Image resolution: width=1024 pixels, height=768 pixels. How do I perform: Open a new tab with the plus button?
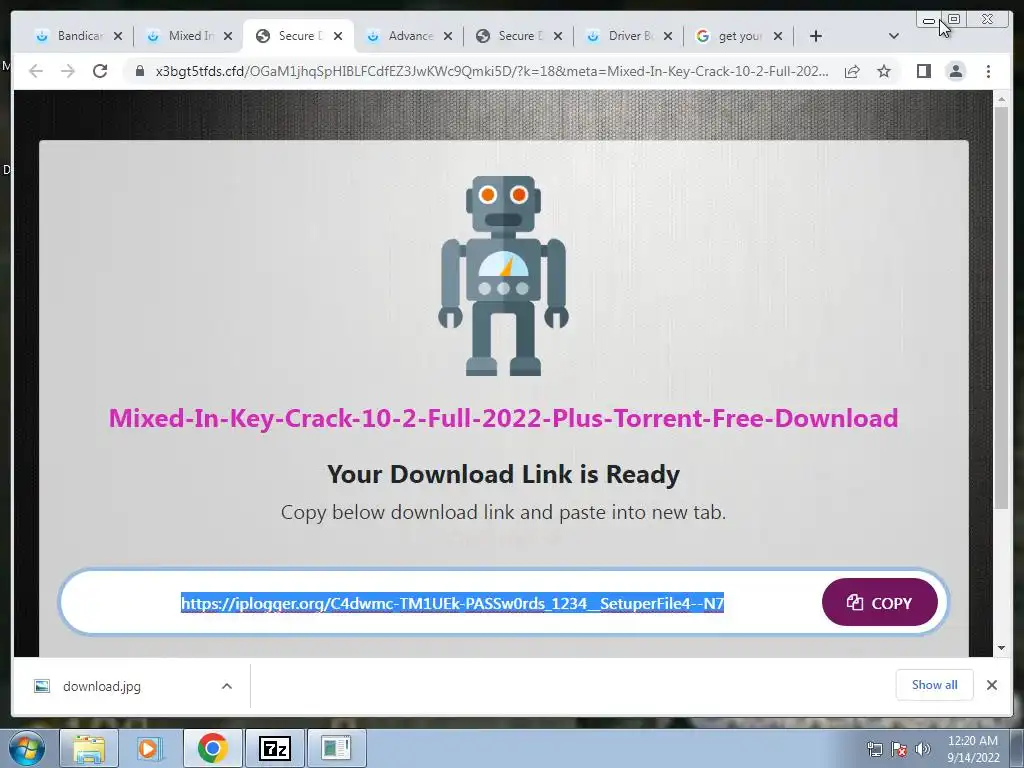(x=816, y=36)
